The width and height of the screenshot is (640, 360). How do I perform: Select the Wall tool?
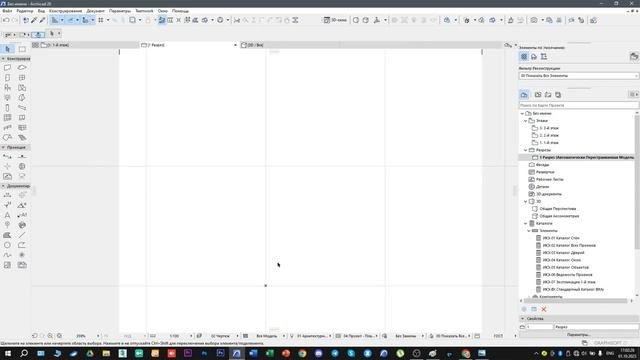coord(7,67)
